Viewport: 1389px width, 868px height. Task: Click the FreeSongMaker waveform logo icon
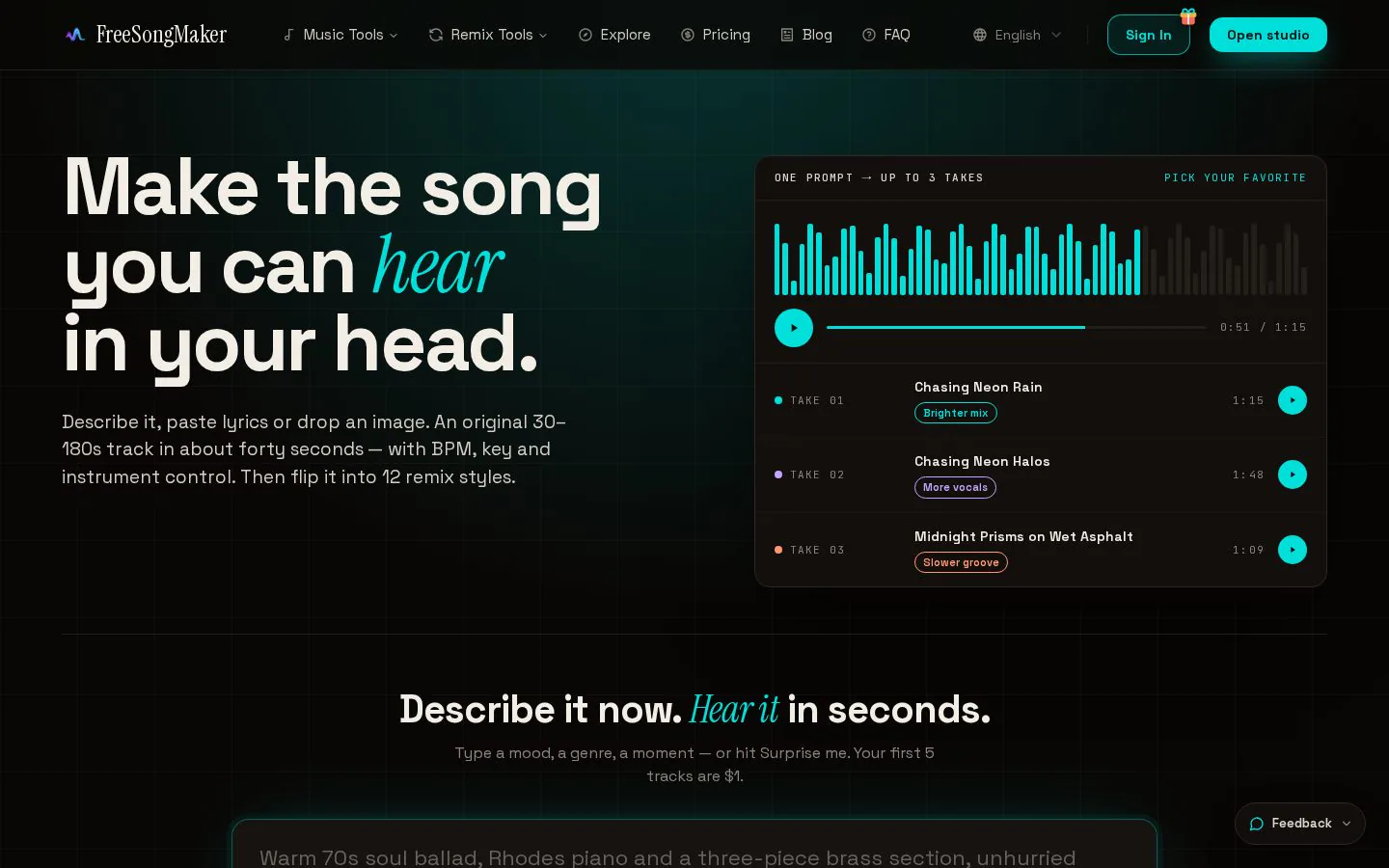(x=75, y=35)
